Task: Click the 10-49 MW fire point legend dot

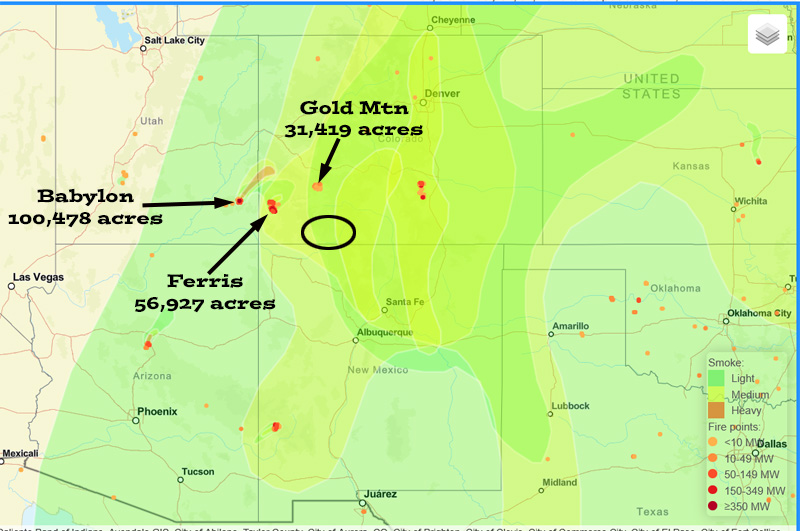Action: point(713,458)
